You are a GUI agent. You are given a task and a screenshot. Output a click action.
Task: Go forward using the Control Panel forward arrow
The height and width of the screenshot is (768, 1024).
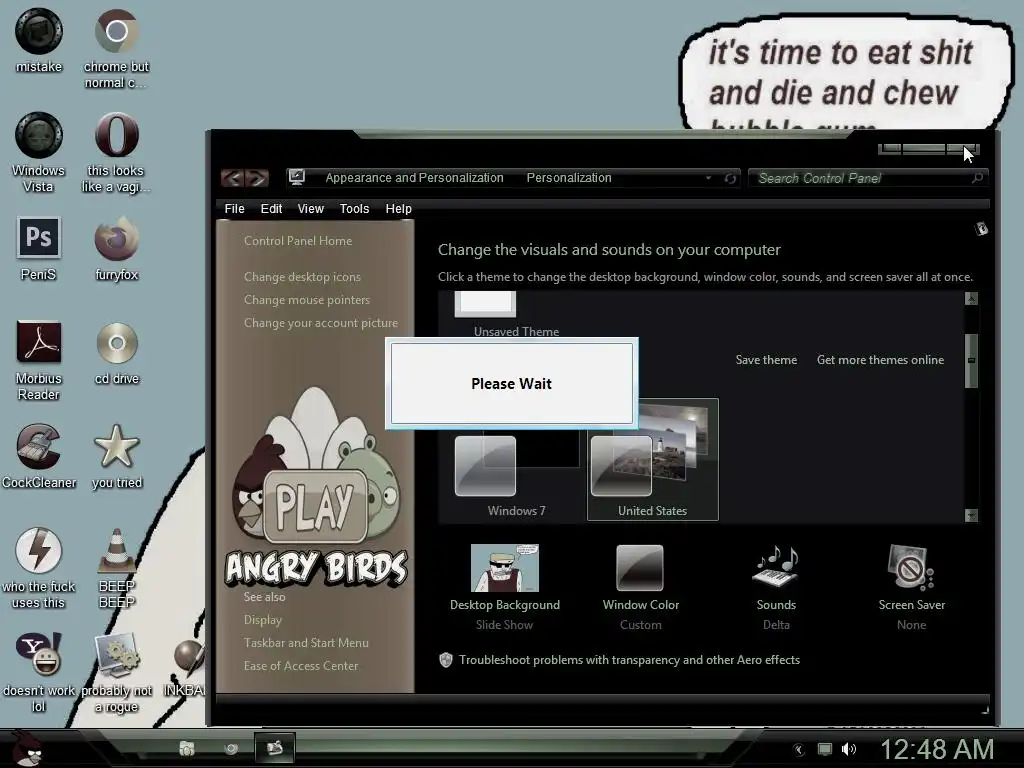pyautogui.click(x=257, y=178)
